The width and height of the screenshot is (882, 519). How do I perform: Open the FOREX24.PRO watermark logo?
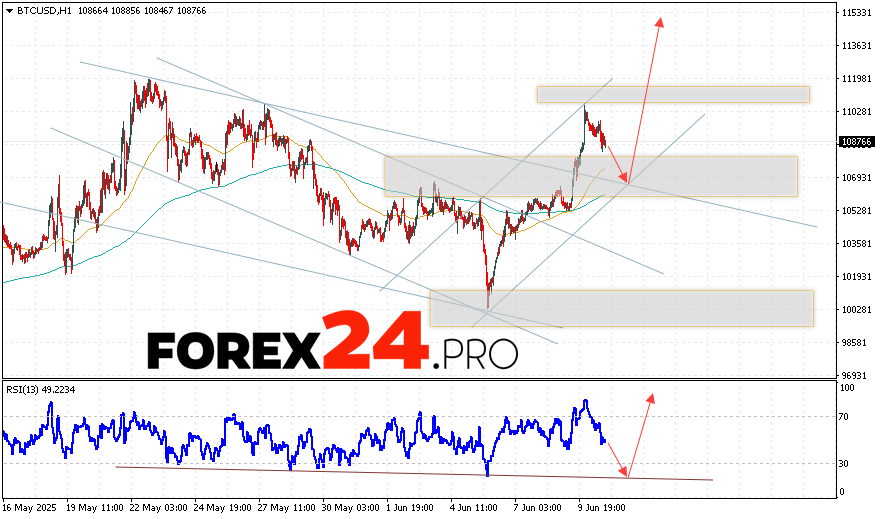332,345
